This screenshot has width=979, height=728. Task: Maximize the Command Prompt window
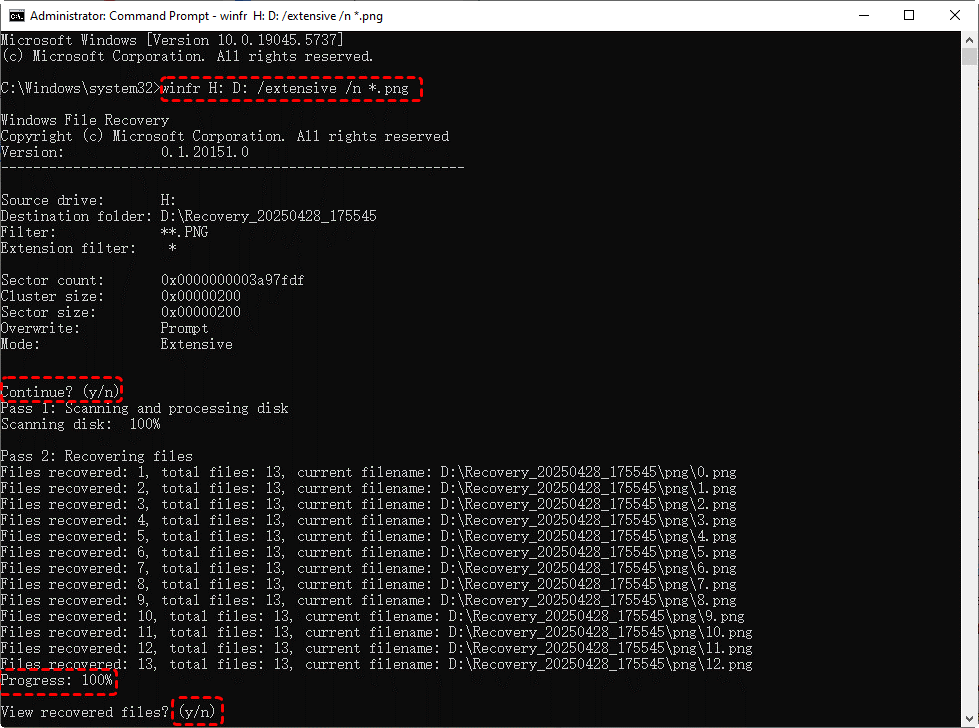[908, 16]
